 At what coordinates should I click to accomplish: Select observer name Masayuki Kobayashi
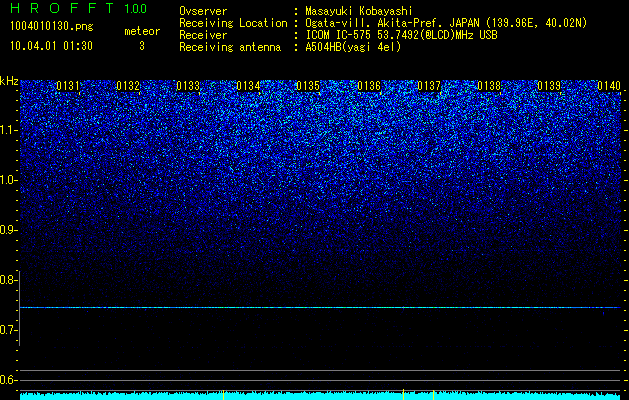click(x=359, y=12)
